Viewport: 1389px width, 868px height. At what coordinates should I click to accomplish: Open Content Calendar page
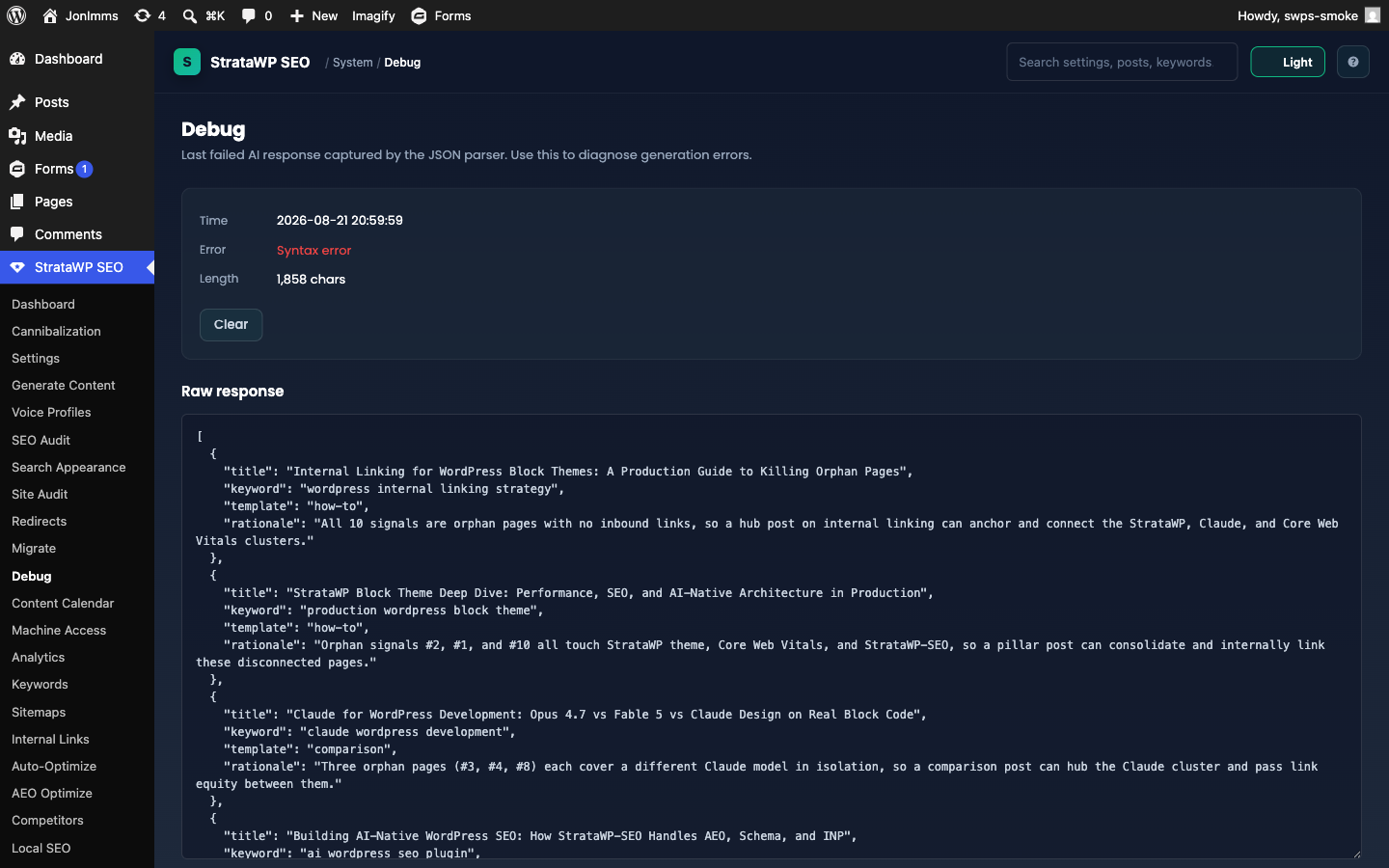point(63,603)
